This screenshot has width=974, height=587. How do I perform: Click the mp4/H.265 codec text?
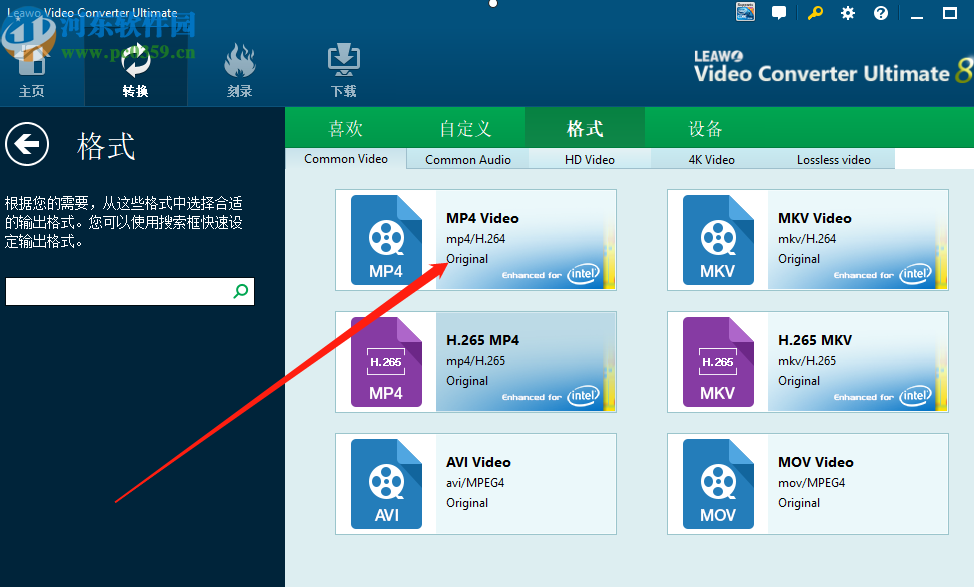point(475,361)
